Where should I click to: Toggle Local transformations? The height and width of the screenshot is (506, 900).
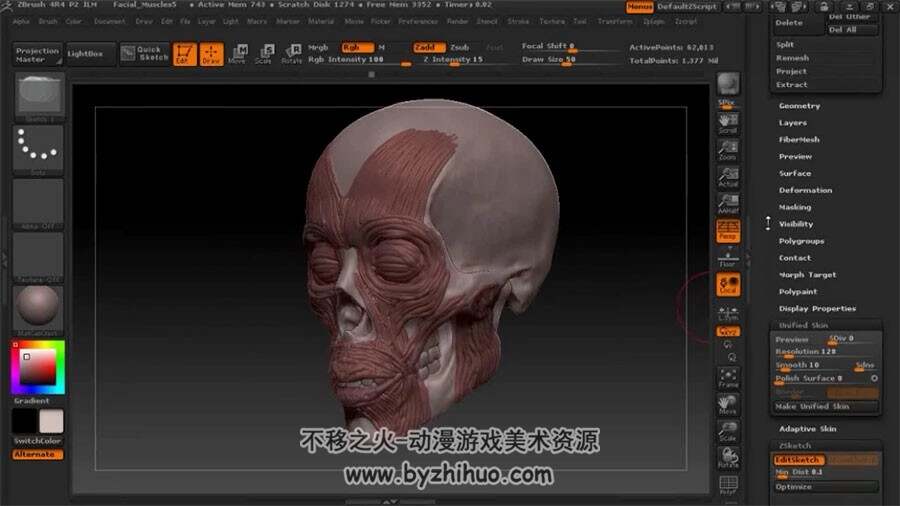[728, 285]
